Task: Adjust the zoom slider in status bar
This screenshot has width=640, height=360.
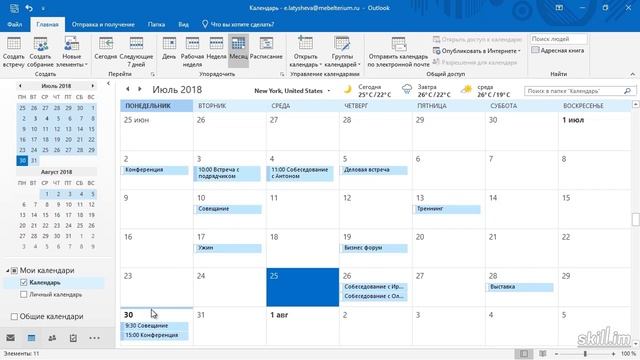Action: point(585,353)
